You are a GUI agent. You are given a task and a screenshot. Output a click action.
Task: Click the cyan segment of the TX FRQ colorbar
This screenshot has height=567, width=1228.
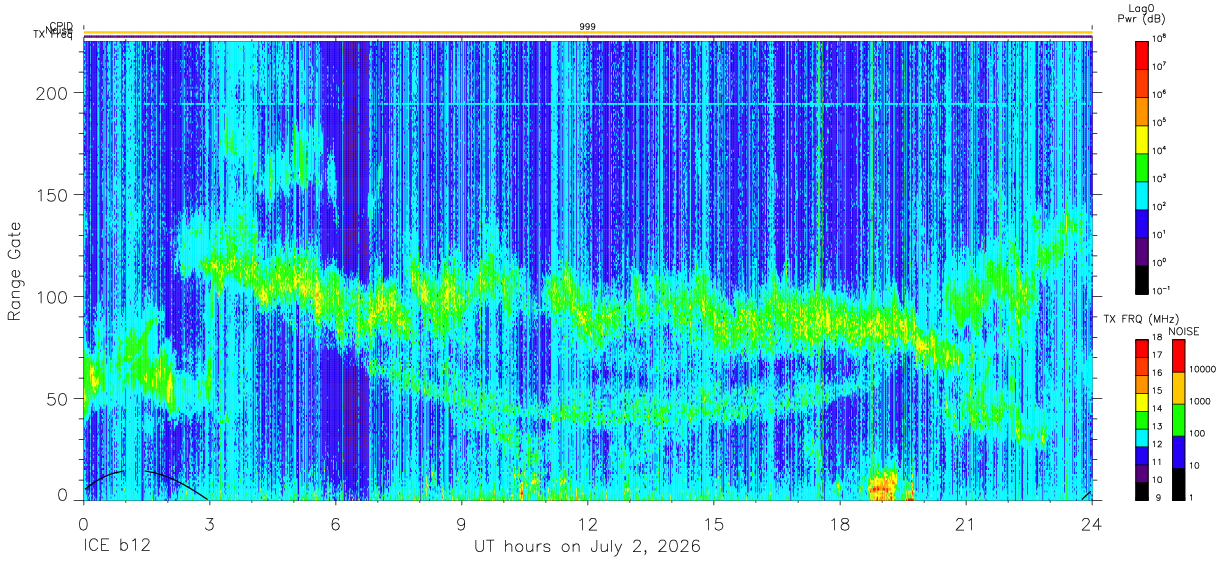tap(1141, 436)
